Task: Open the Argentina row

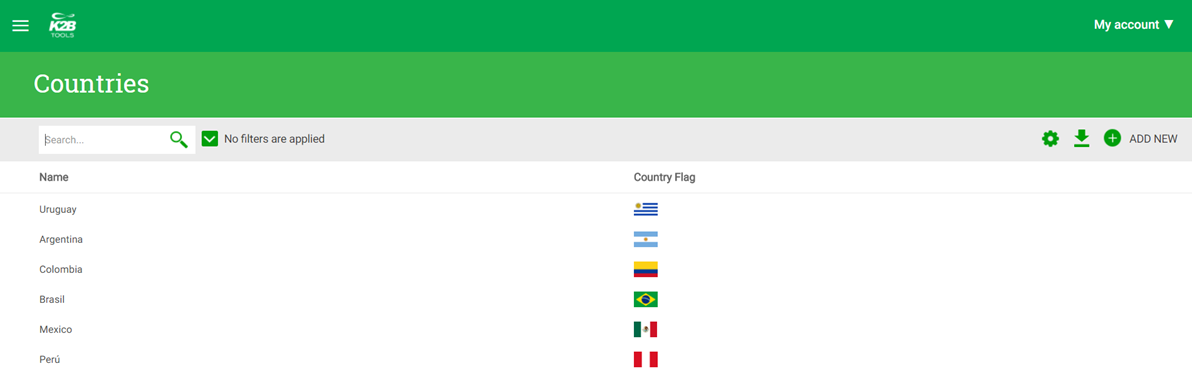Action: coord(61,239)
